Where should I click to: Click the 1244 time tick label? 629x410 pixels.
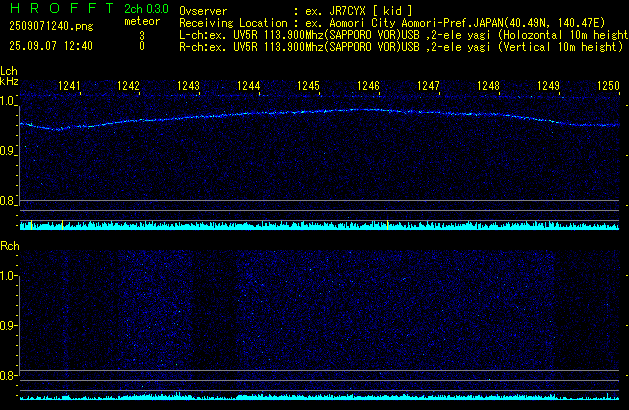(x=249, y=86)
